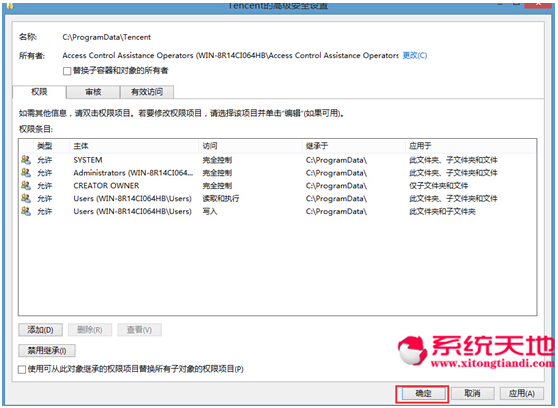
Task: Click the SYSTEM entry user-group icon
Action: click(x=26, y=160)
